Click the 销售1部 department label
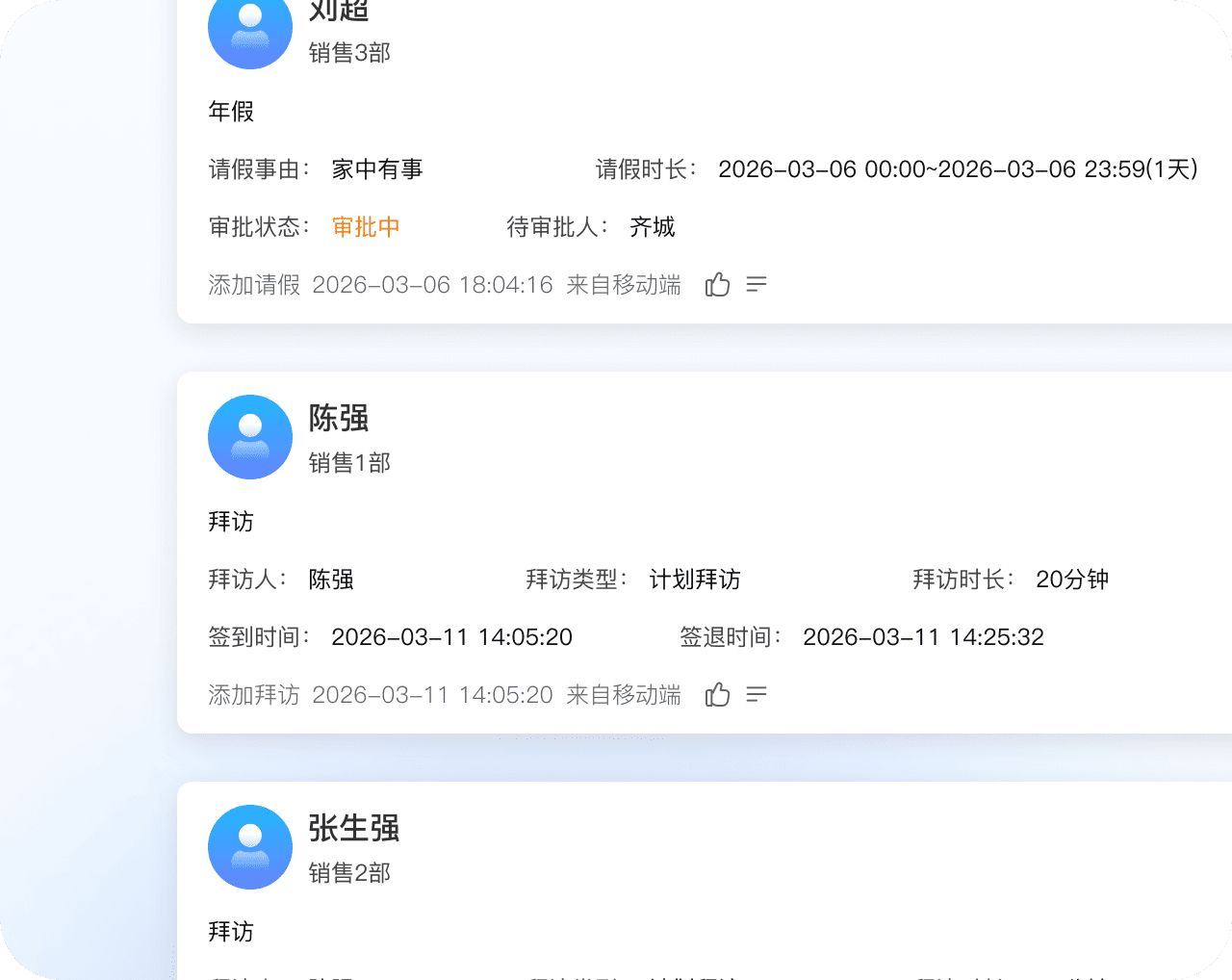Screen dimensions: 1232x980 click(349, 463)
